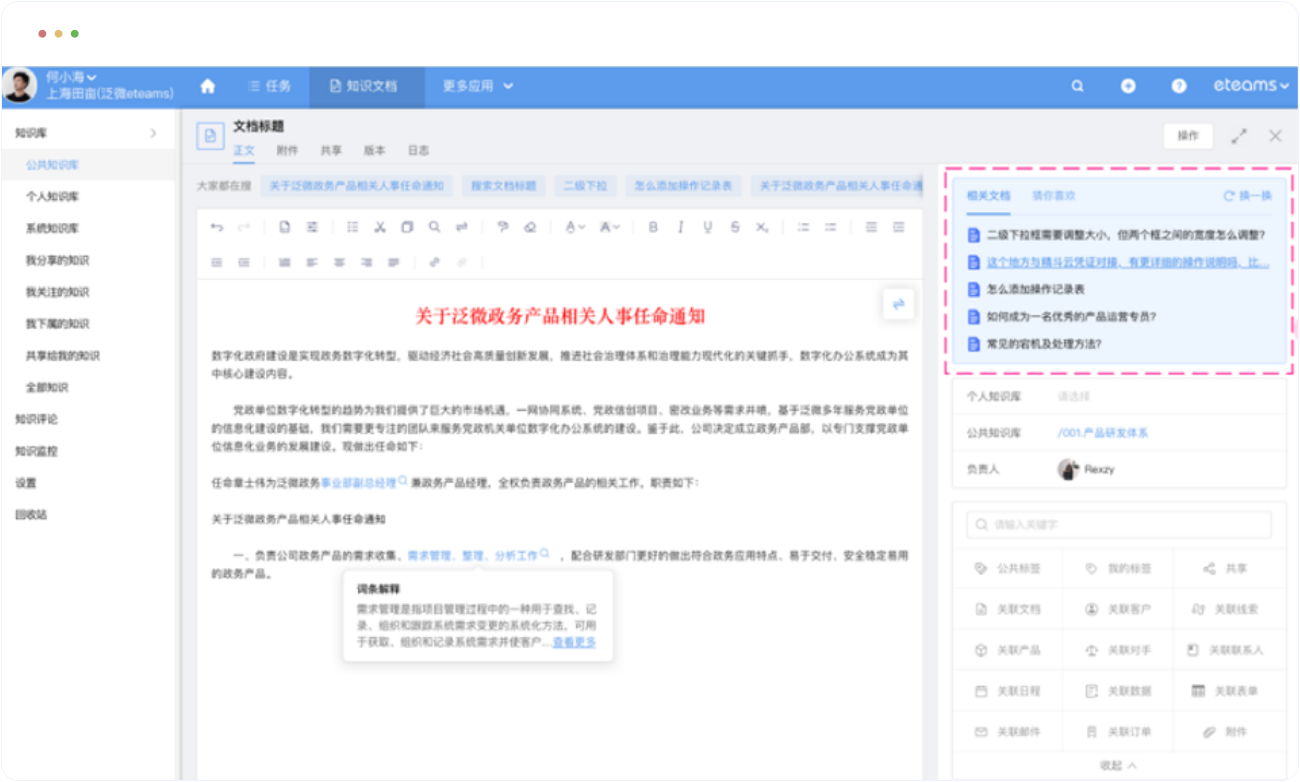The width and height of the screenshot is (1300, 782).
Task: Expand the 更多应用 dropdown menu
Action: pyautogui.click(x=478, y=86)
